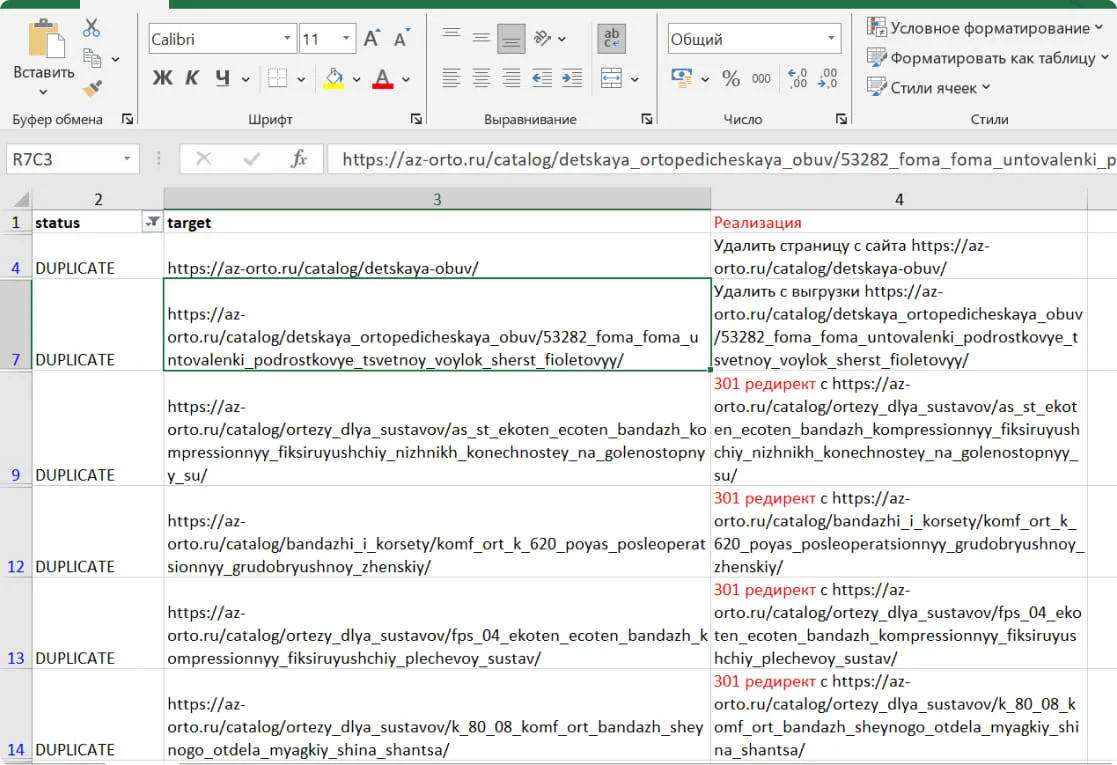Viewport: 1117px width, 765px height.
Task: Click the thousands separator 000 button
Action: pyautogui.click(x=761, y=78)
